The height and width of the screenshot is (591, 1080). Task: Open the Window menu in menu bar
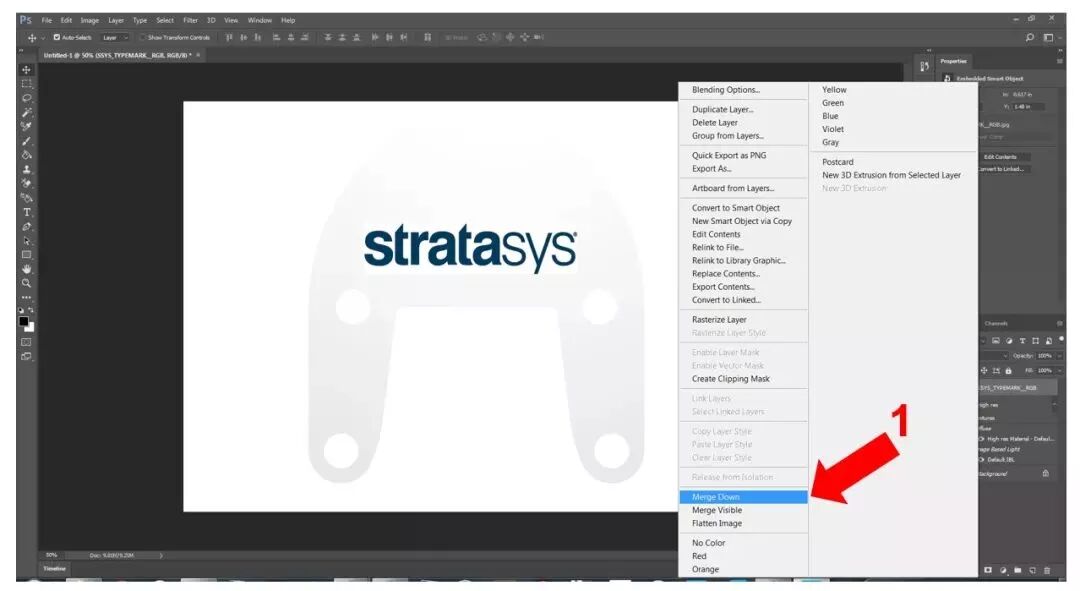click(x=260, y=20)
